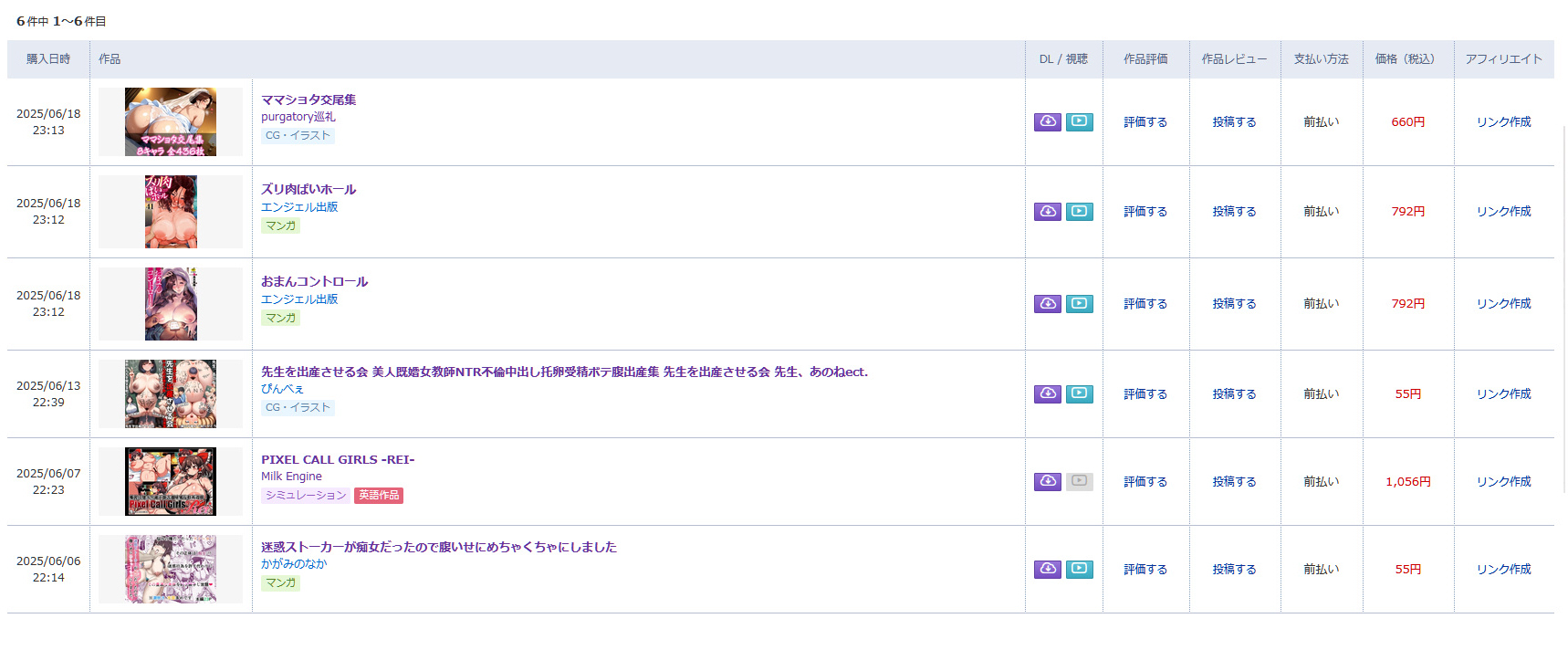This screenshot has height=650, width=1568.
Task: Open the Milk Engine circle link
Action: [x=291, y=477]
